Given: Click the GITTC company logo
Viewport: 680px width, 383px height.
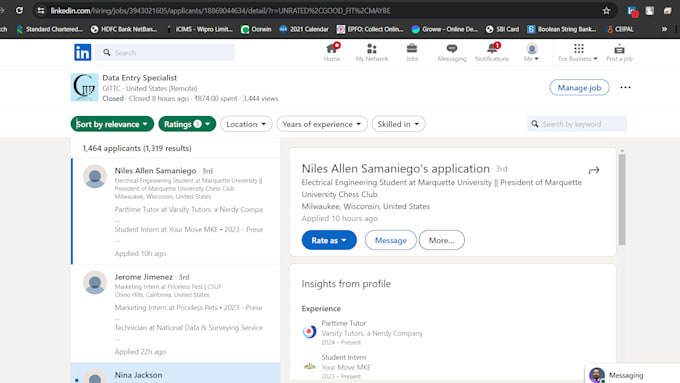Looking at the screenshot, I should (85, 87).
